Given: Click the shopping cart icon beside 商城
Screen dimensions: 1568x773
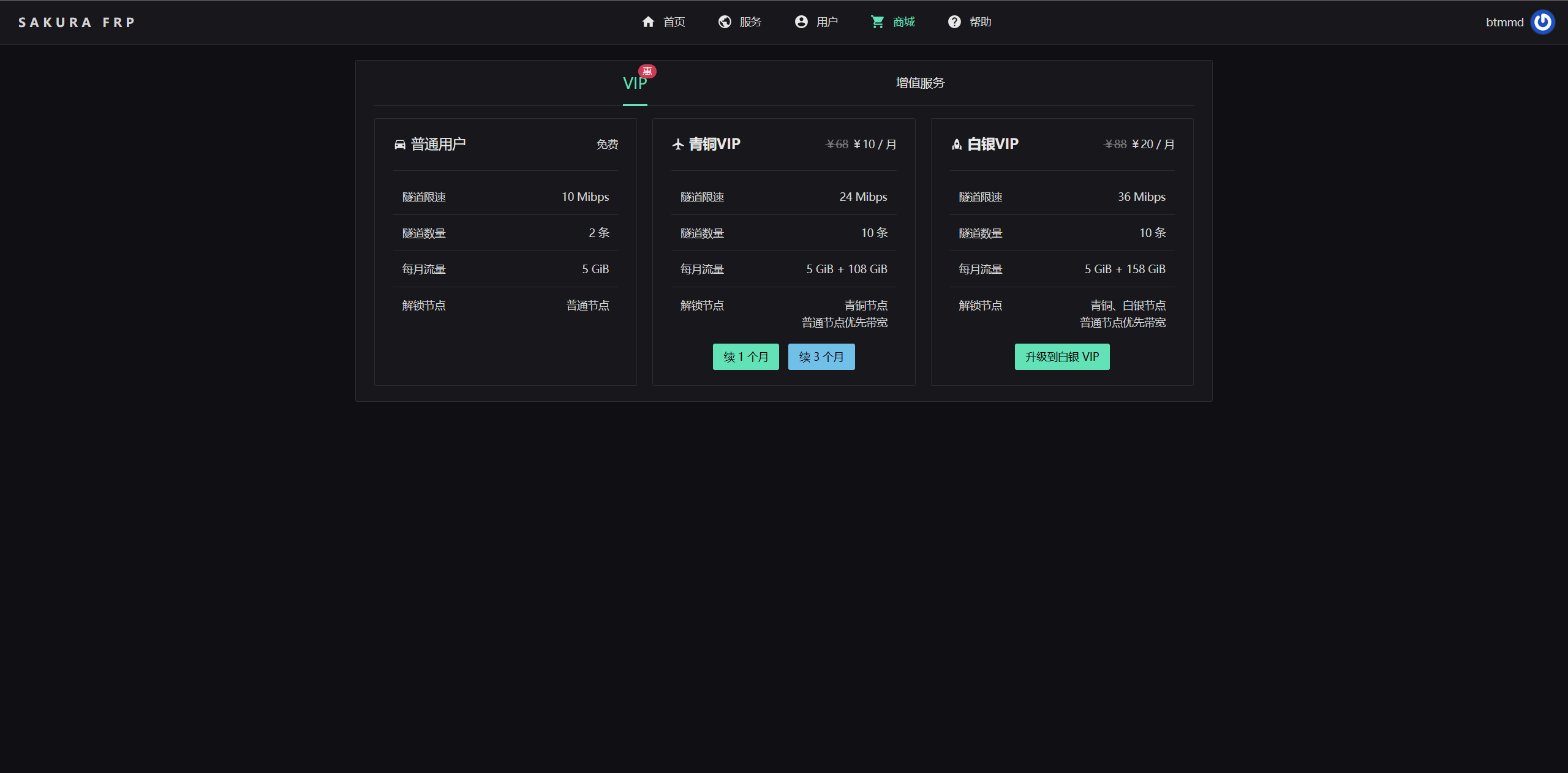Looking at the screenshot, I should click(878, 22).
